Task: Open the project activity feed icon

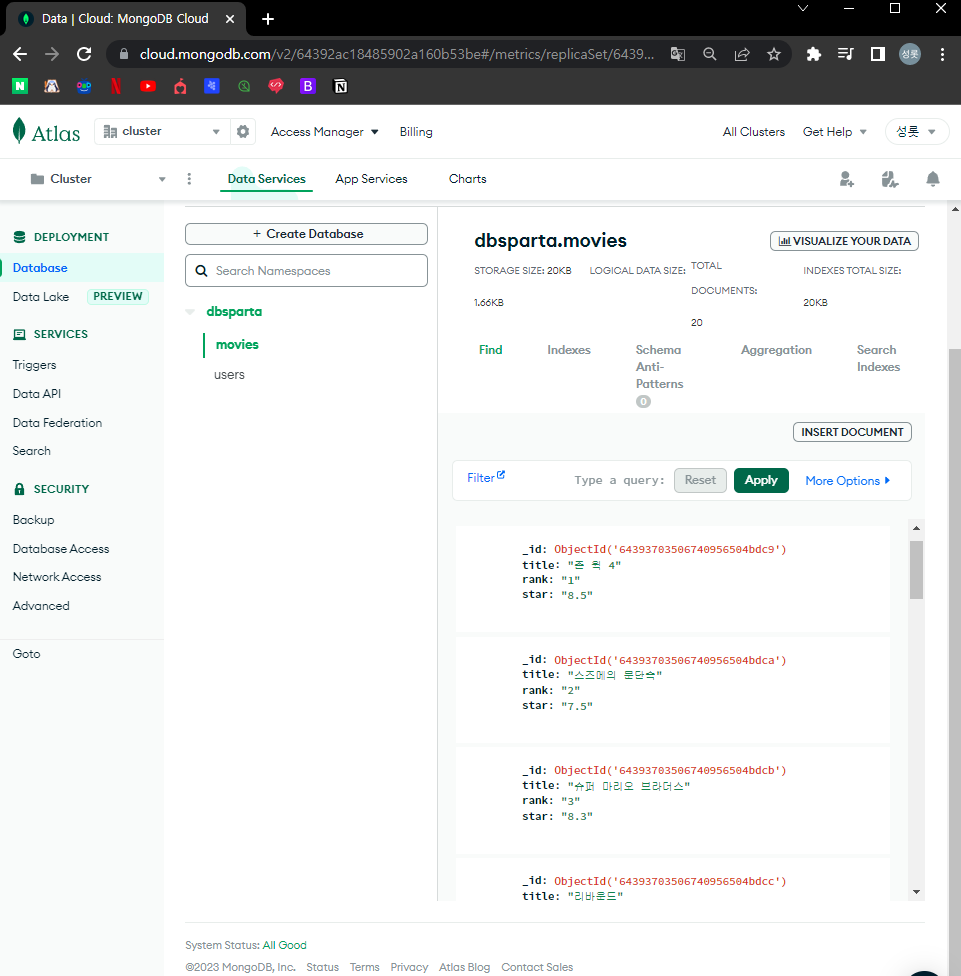Action: (889, 179)
